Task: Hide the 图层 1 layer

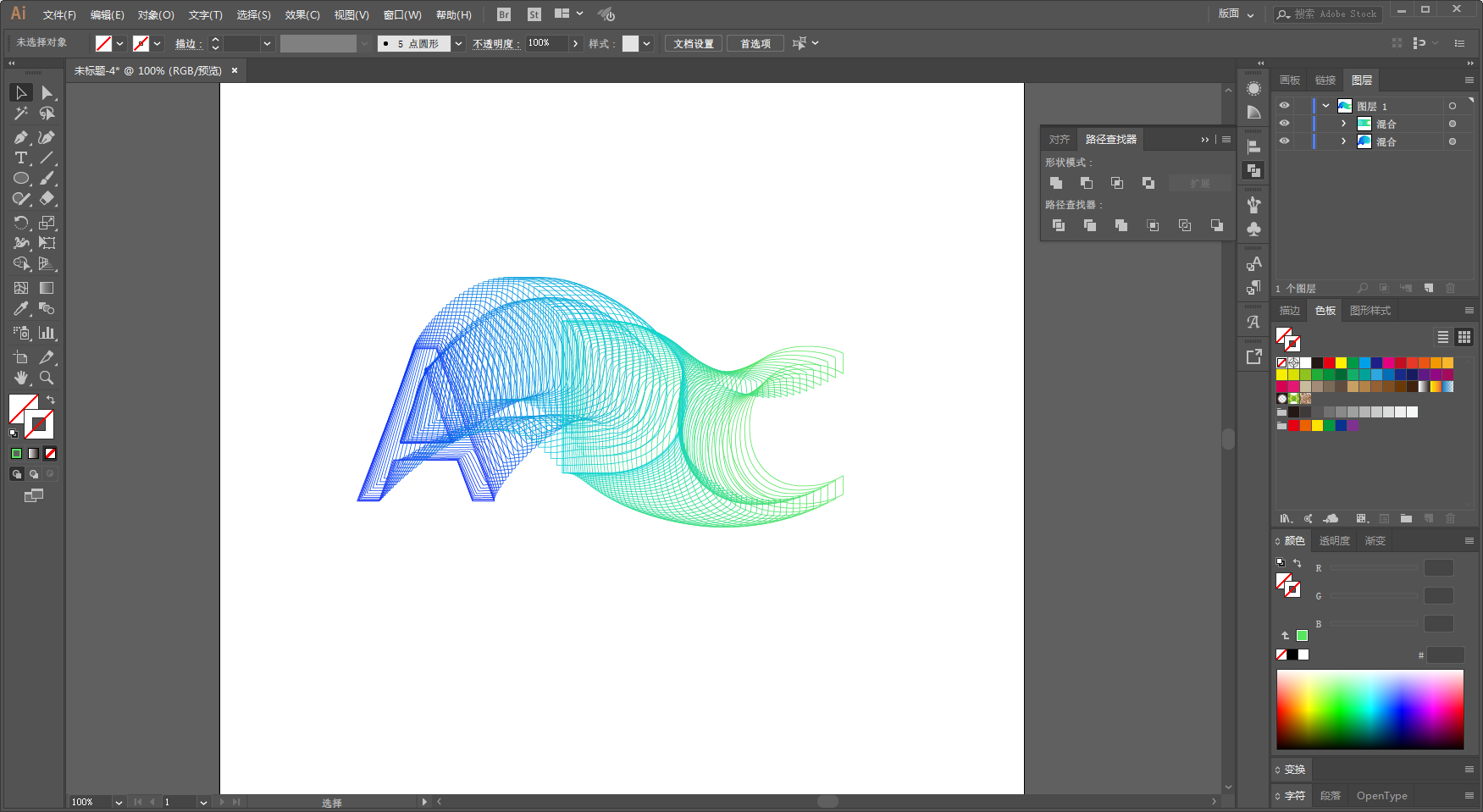Action: click(x=1284, y=106)
